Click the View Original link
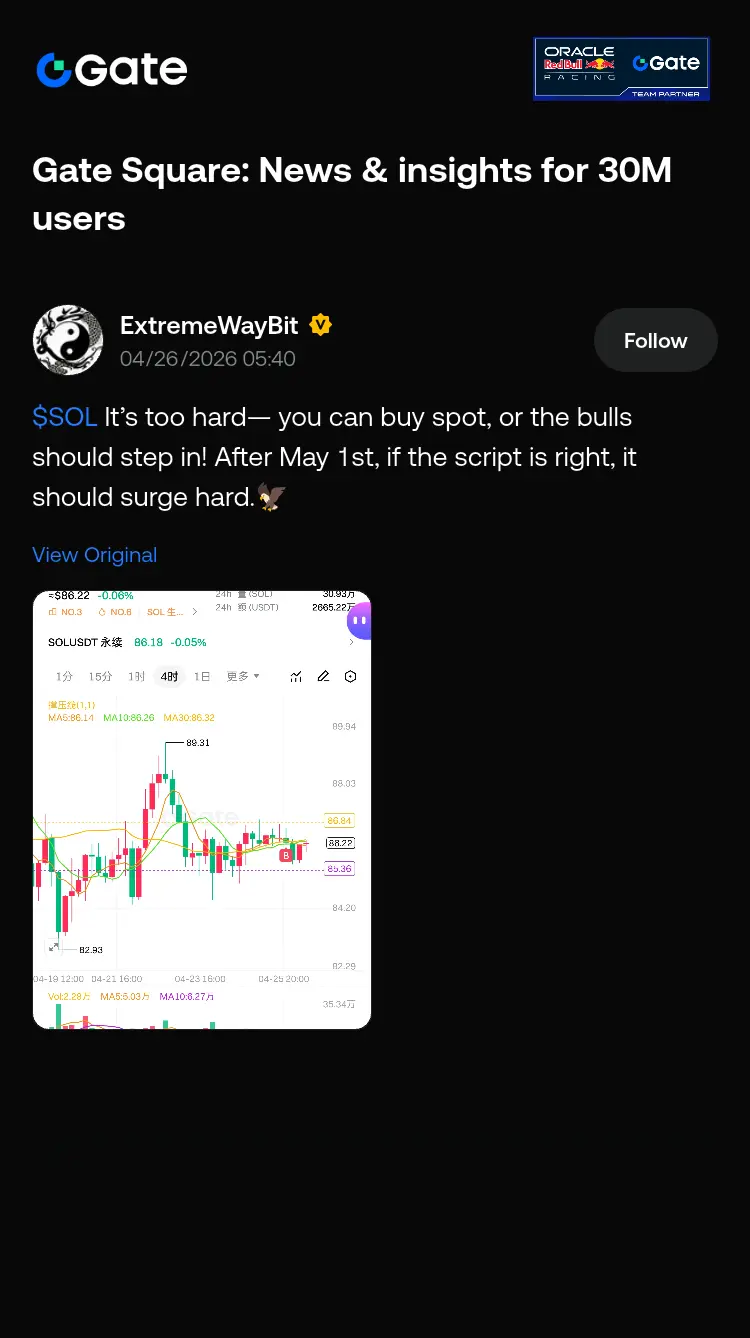The width and height of the screenshot is (750, 1338). (x=94, y=555)
